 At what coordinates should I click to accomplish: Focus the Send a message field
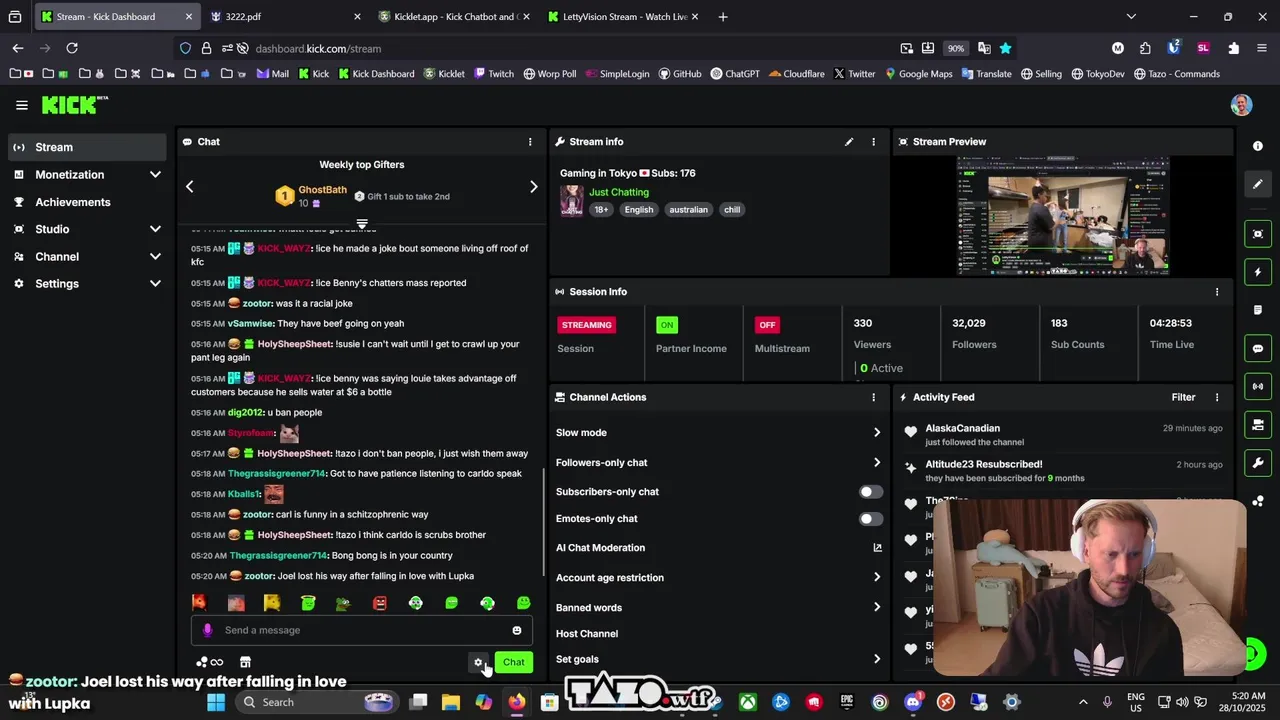coord(362,630)
